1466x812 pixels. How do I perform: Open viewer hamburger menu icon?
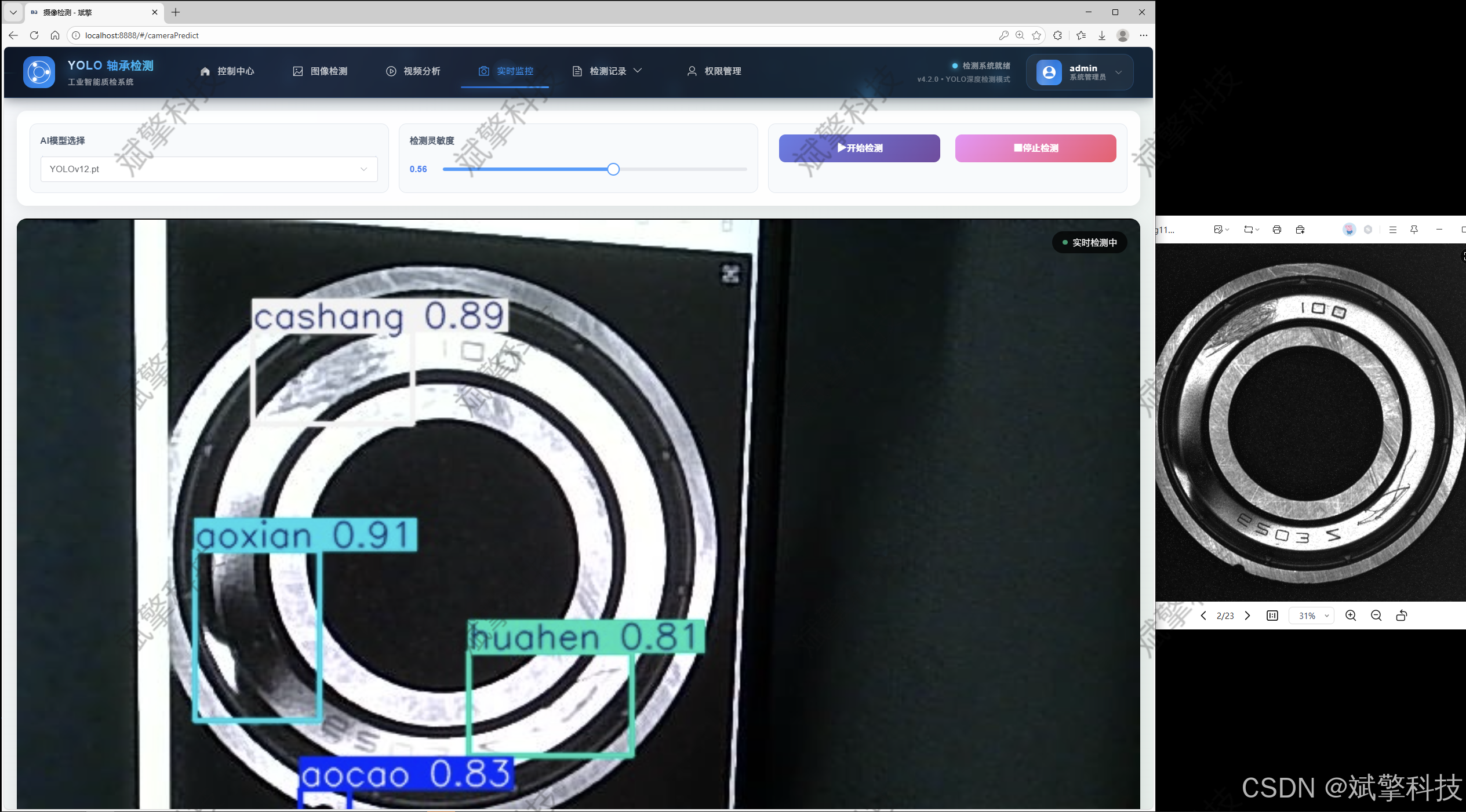[1393, 230]
